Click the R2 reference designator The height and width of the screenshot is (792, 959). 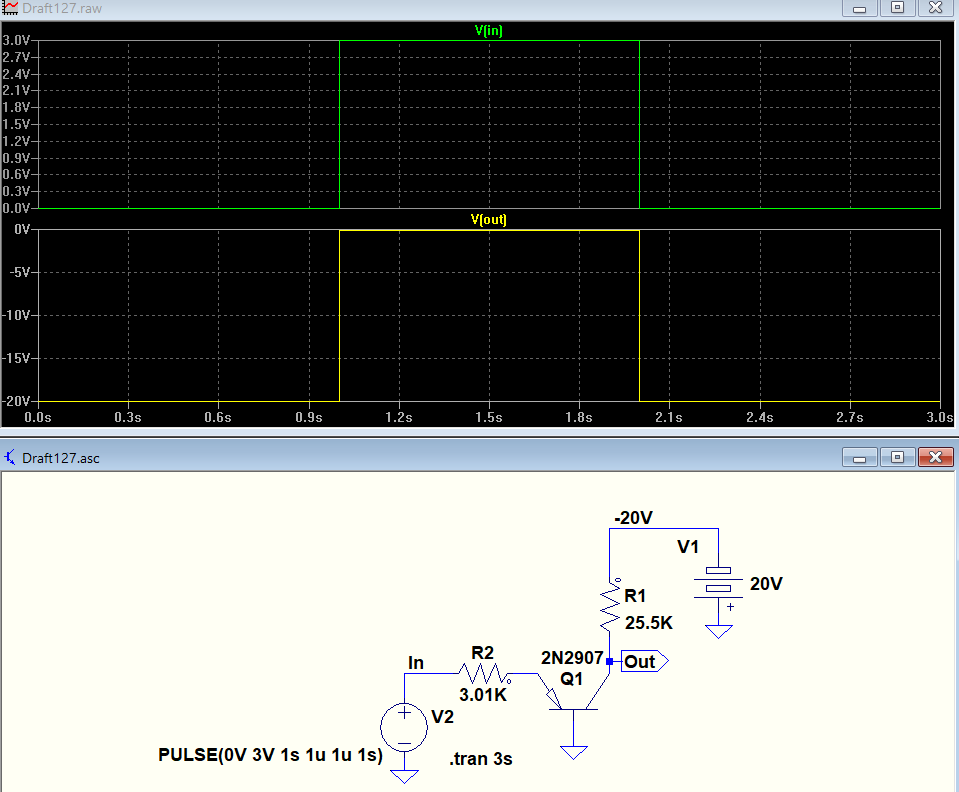tap(483, 653)
